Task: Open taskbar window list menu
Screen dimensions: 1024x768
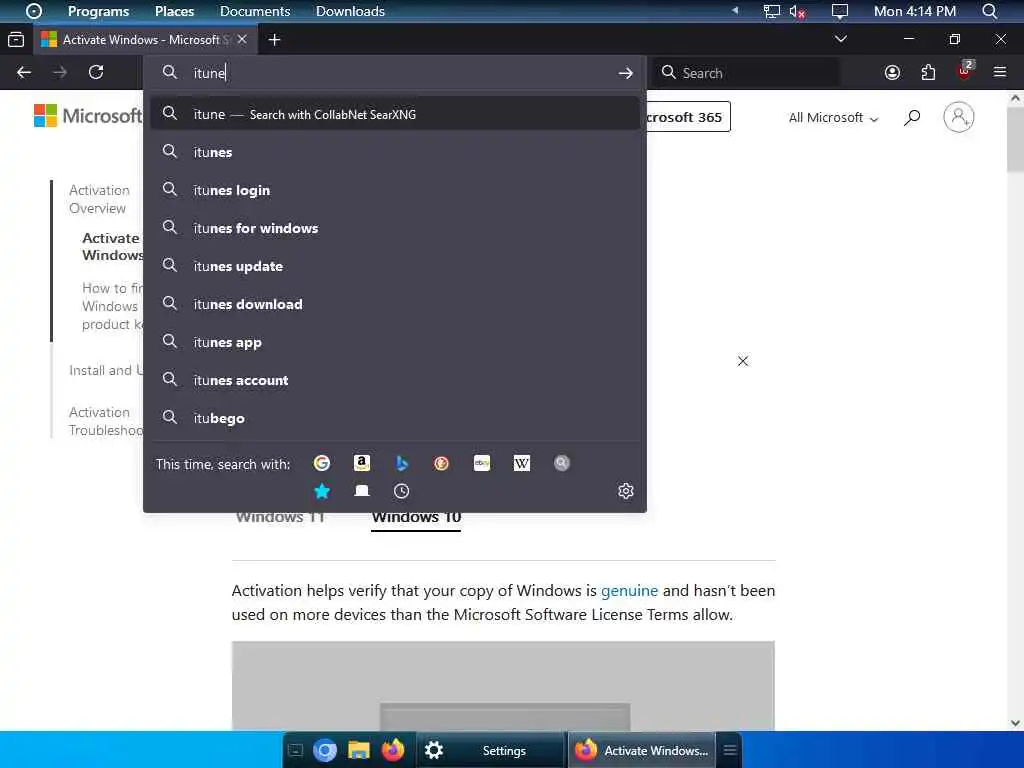Action: (730, 750)
